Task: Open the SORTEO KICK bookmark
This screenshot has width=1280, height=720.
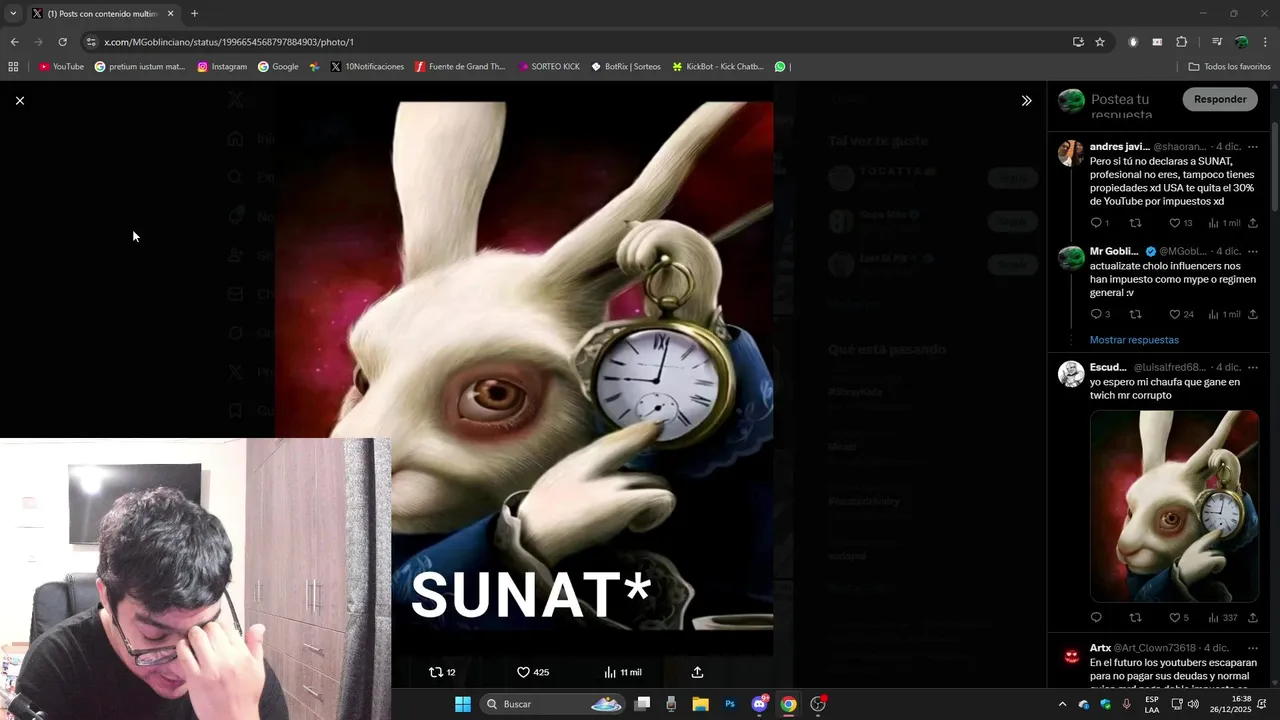Action: (549, 67)
